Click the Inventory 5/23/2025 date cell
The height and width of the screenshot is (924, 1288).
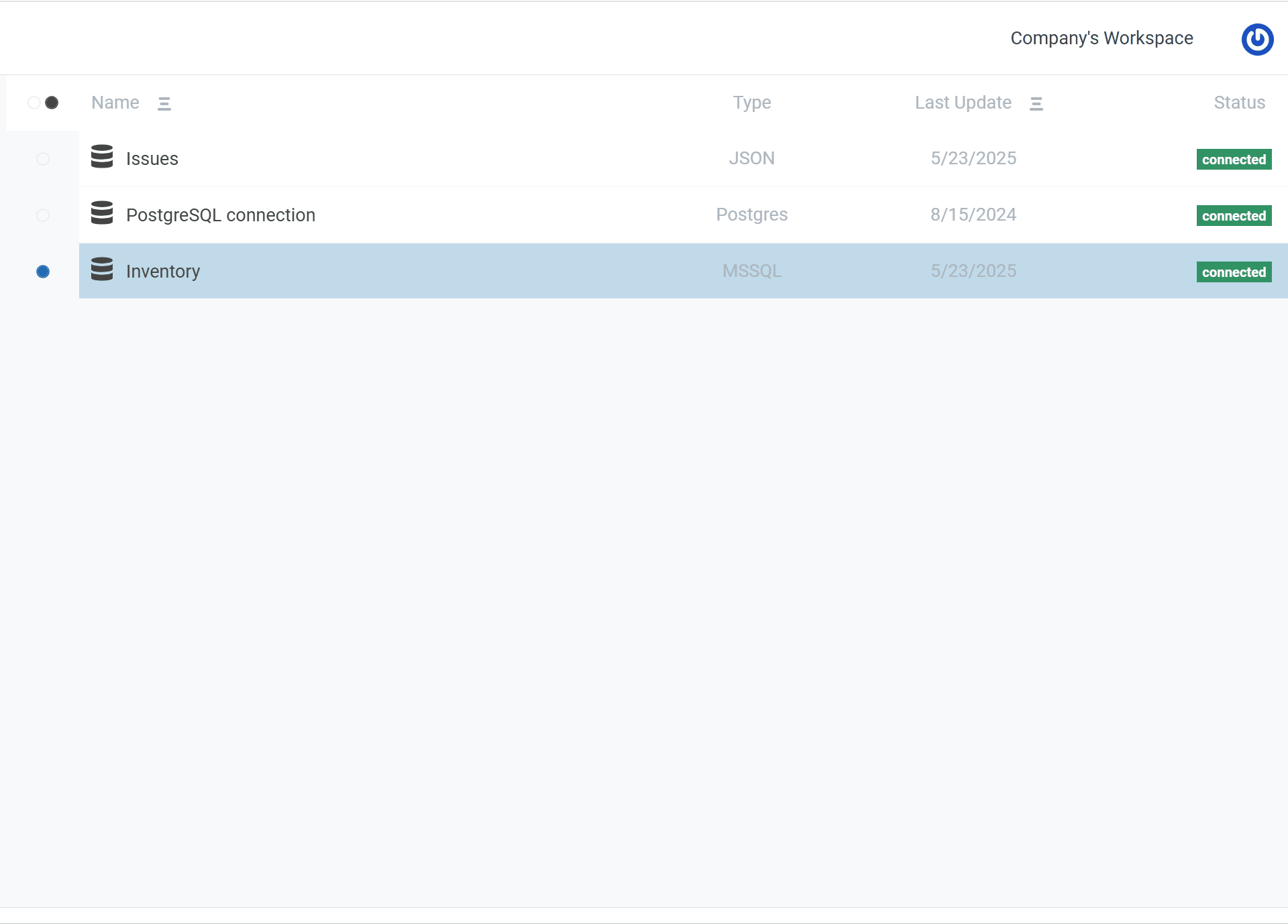(973, 271)
